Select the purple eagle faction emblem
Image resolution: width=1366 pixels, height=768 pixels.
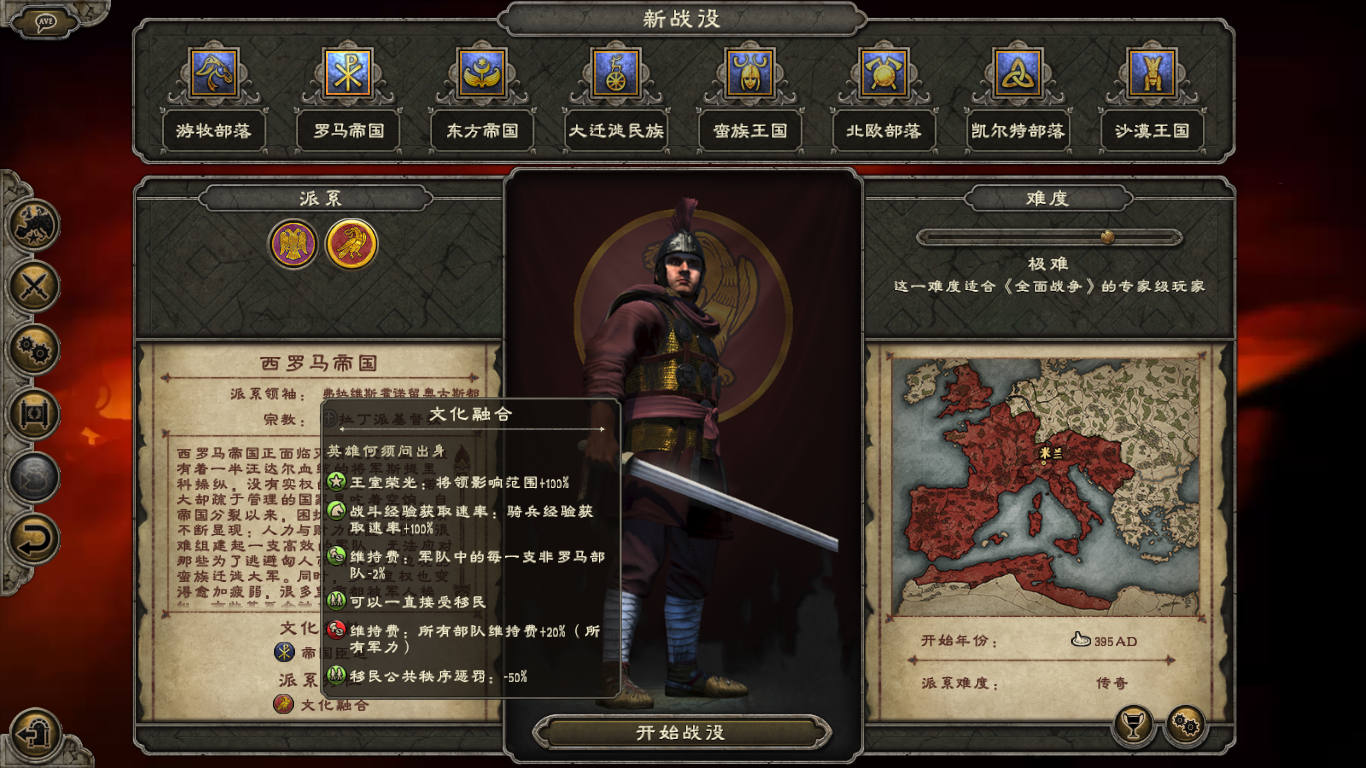coord(293,244)
